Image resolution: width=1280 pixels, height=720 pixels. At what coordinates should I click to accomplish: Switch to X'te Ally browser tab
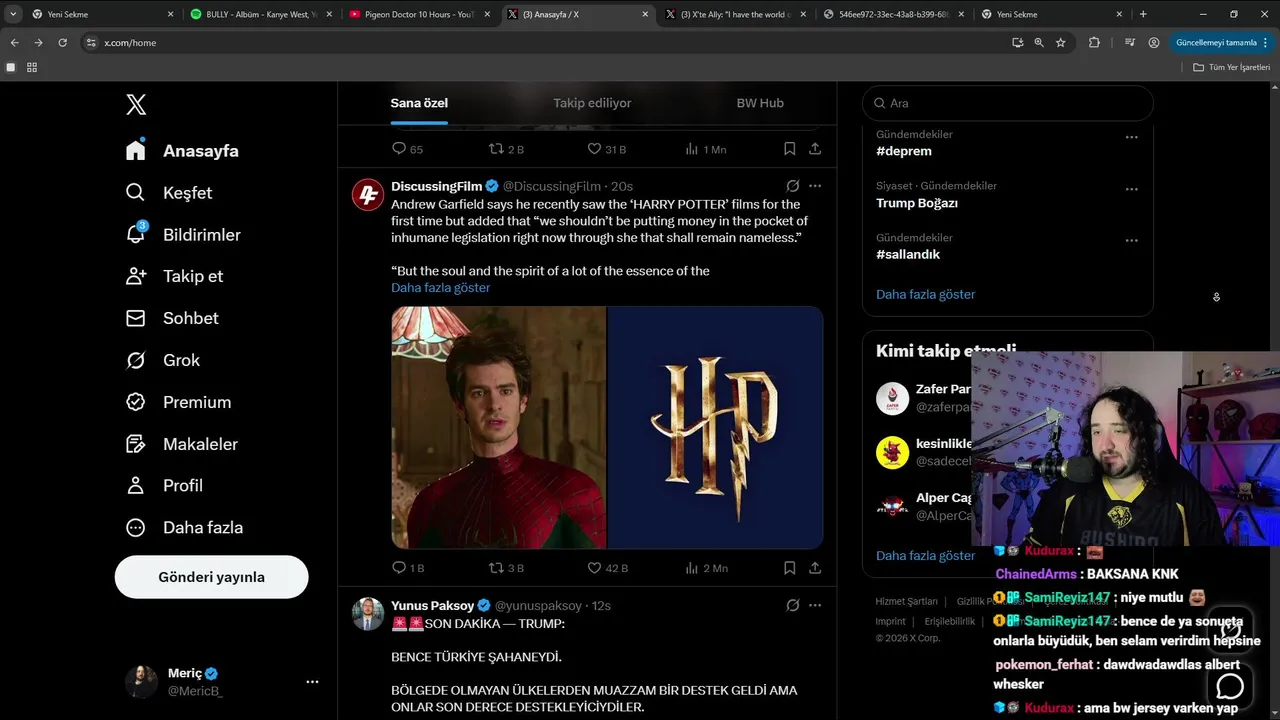735,14
